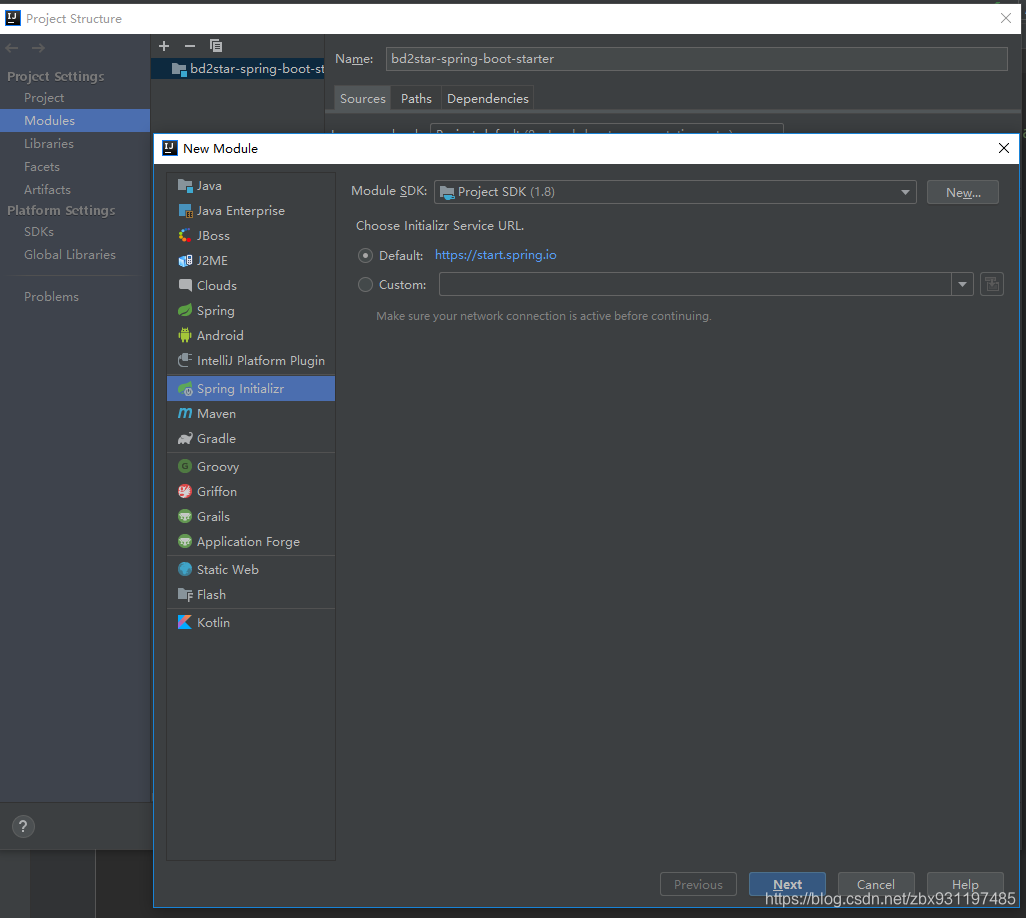Click the Cancel button
Viewport: 1026px width, 918px height.
click(876, 885)
